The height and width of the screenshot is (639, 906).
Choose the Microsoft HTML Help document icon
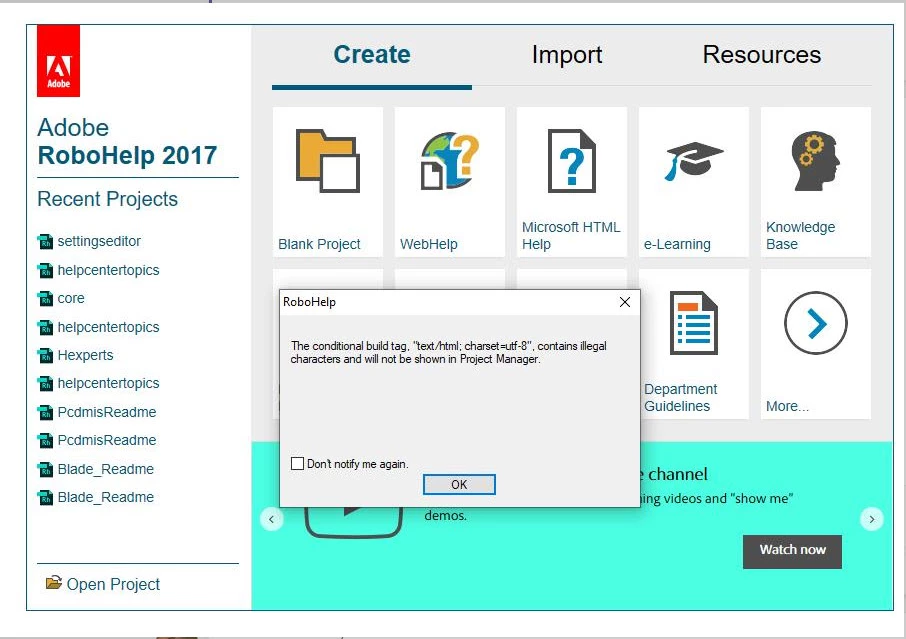[x=571, y=161]
